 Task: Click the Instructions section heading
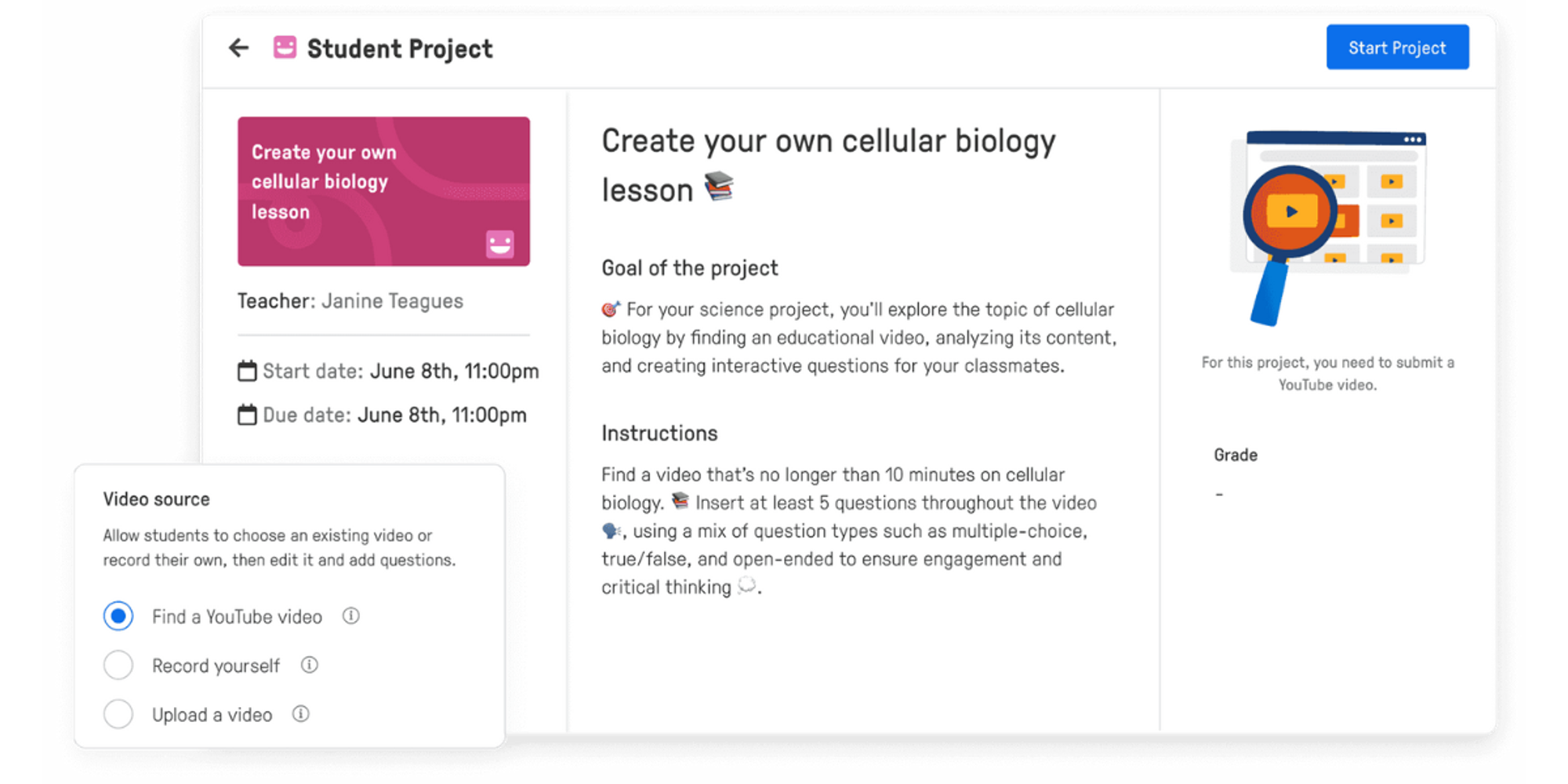659,432
